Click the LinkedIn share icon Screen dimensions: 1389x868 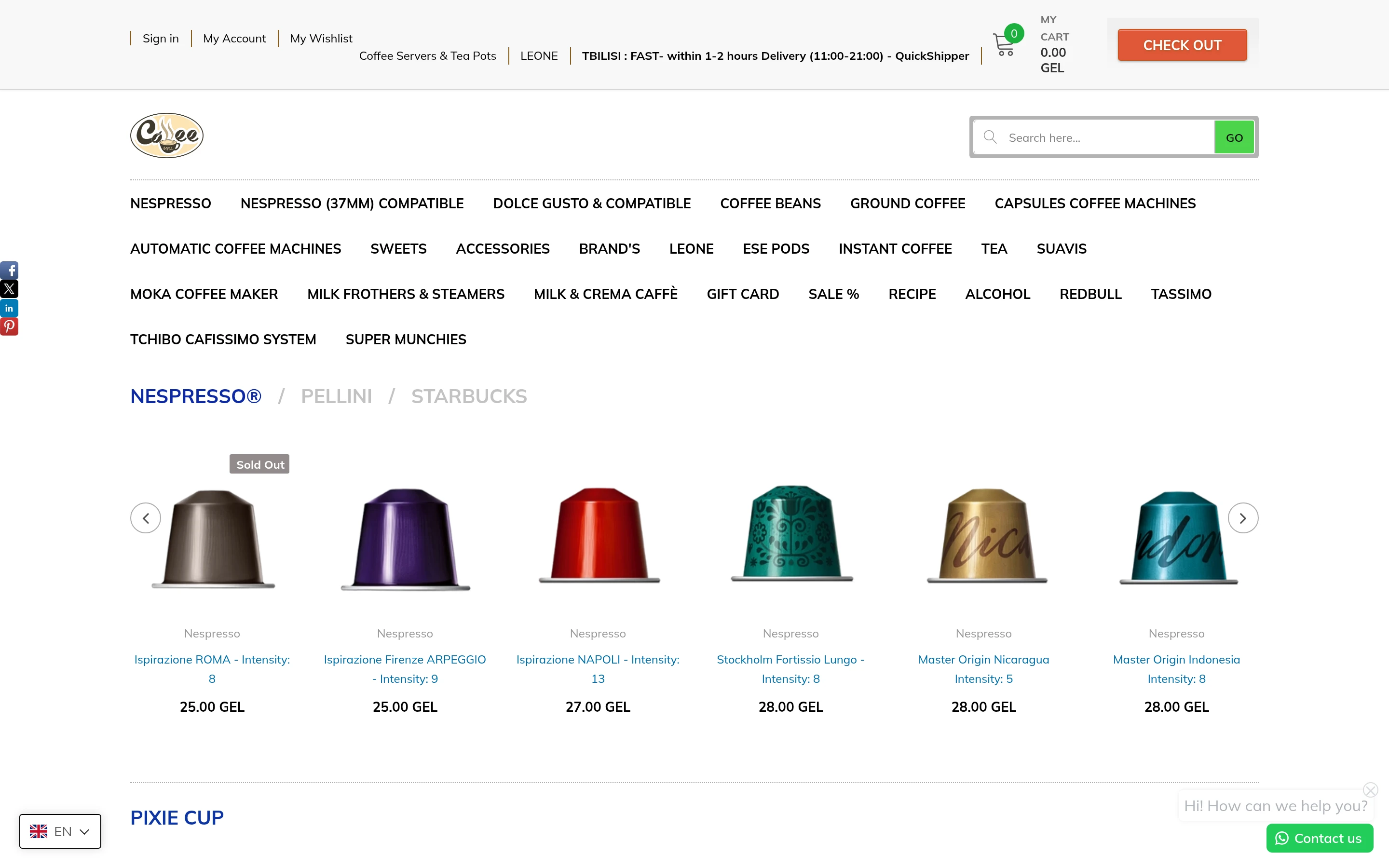click(x=9, y=308)
